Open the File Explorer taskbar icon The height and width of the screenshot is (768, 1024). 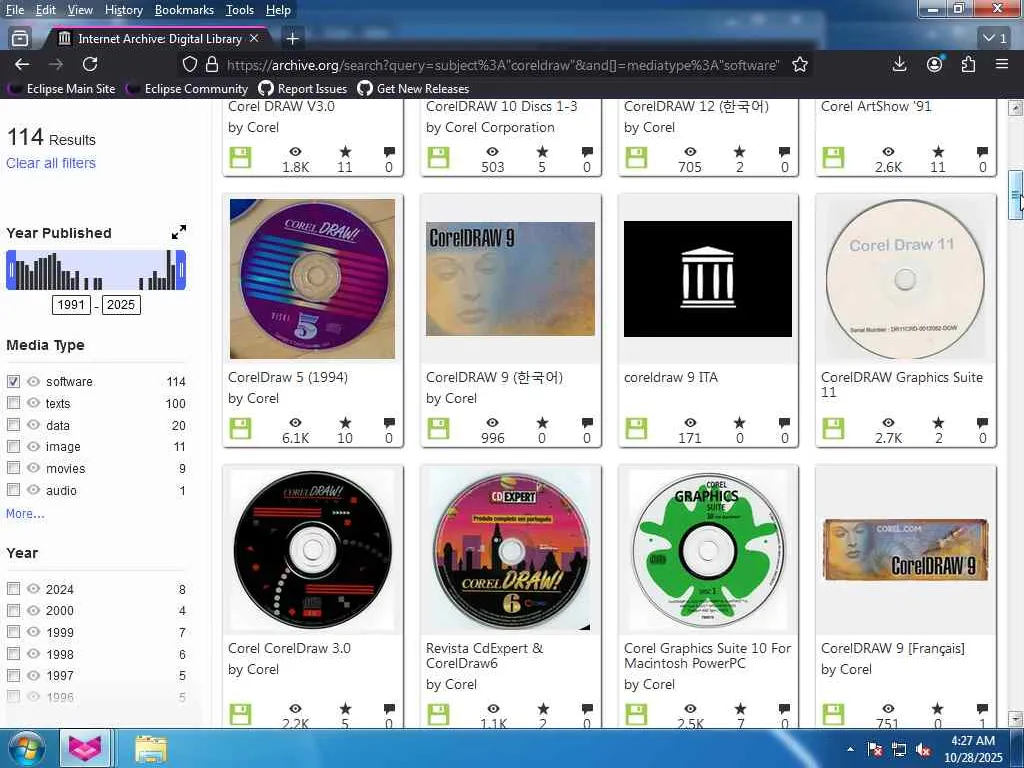(151, 749)
